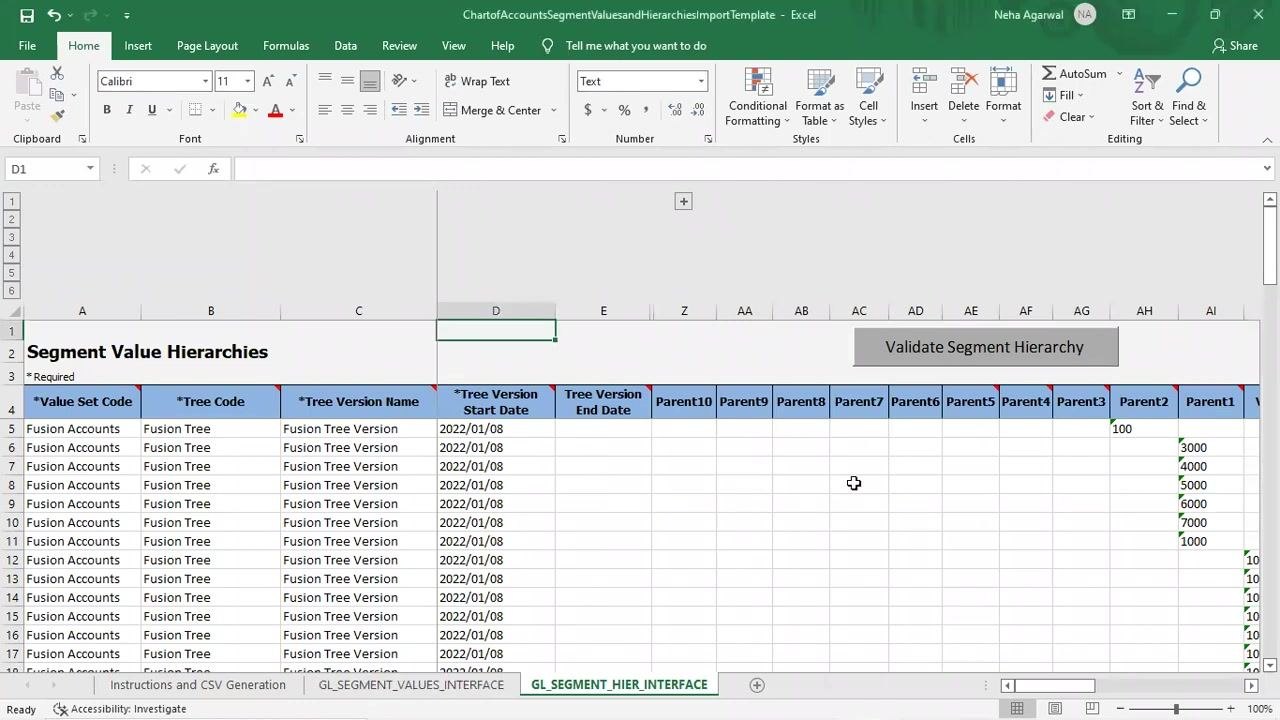Open Sort & Filter options
Viewport: 1280px width, 720px height.
point(1147,98)
